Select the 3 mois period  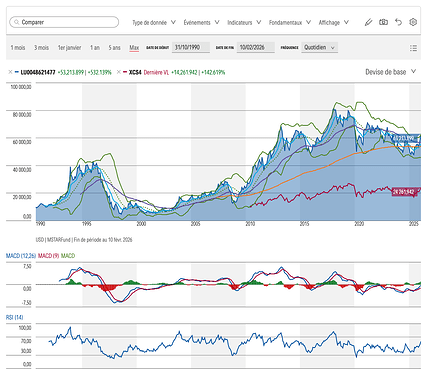coord(41,48)
